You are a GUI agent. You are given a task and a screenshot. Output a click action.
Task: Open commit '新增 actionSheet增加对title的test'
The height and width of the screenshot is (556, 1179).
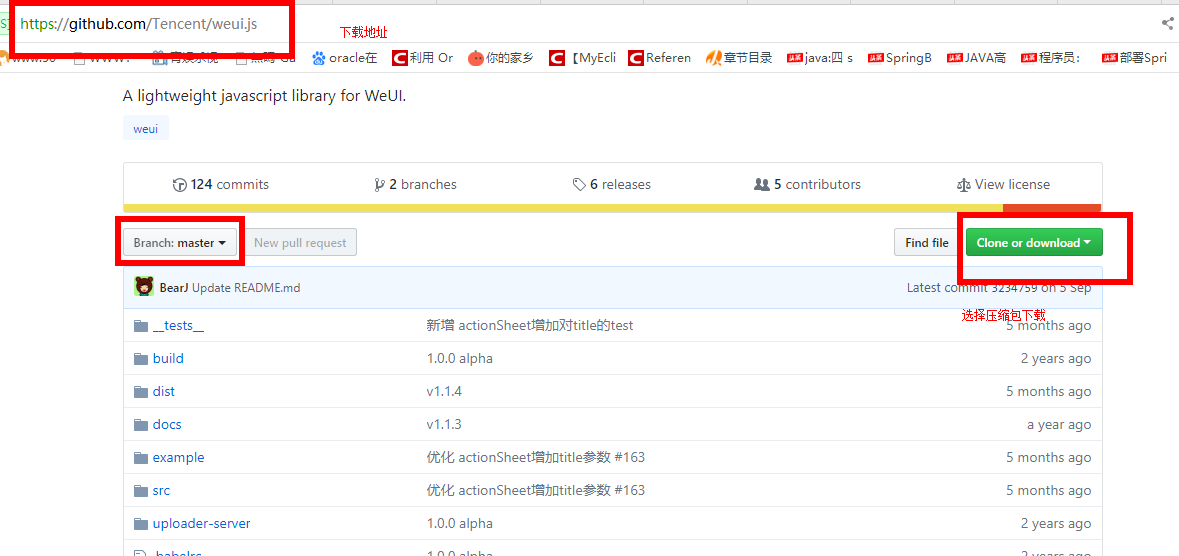click(x=530, y=326)
